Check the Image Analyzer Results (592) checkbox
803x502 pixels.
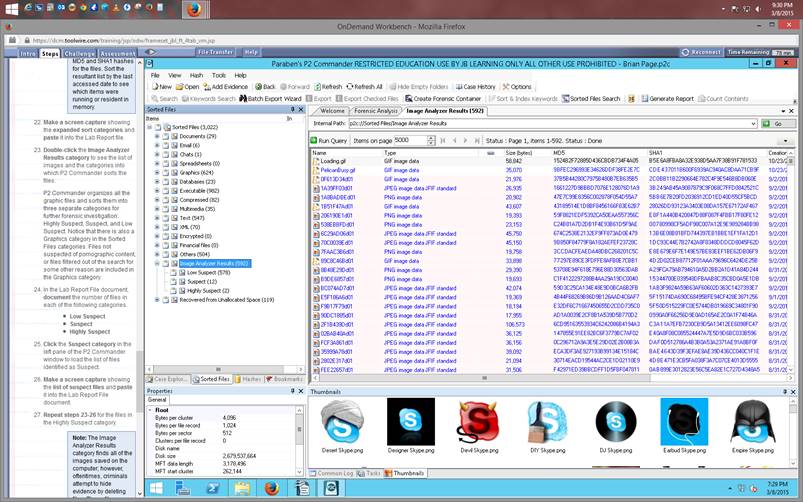tap(165, 263)
